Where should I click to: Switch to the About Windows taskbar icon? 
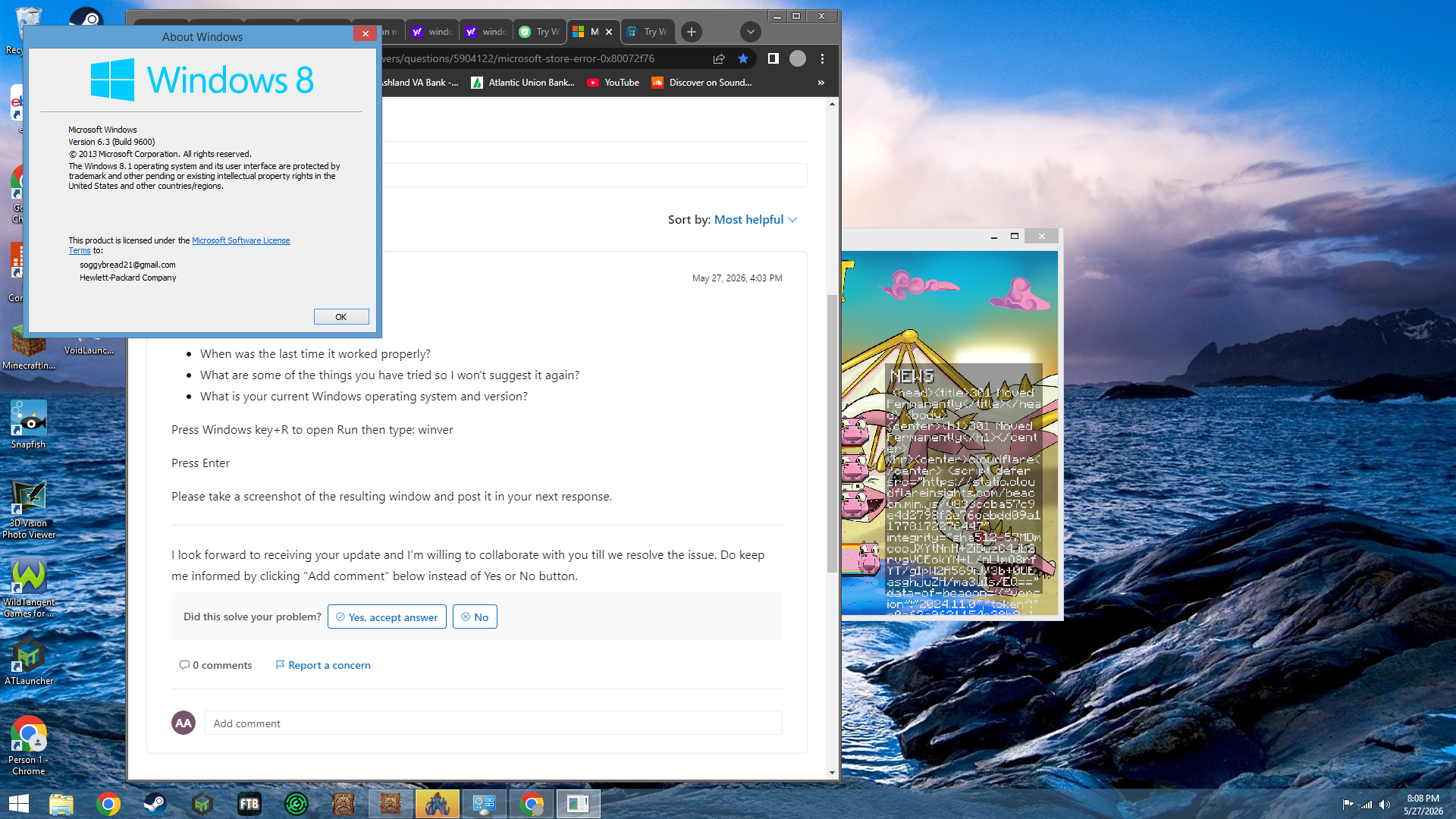point(579,804)
